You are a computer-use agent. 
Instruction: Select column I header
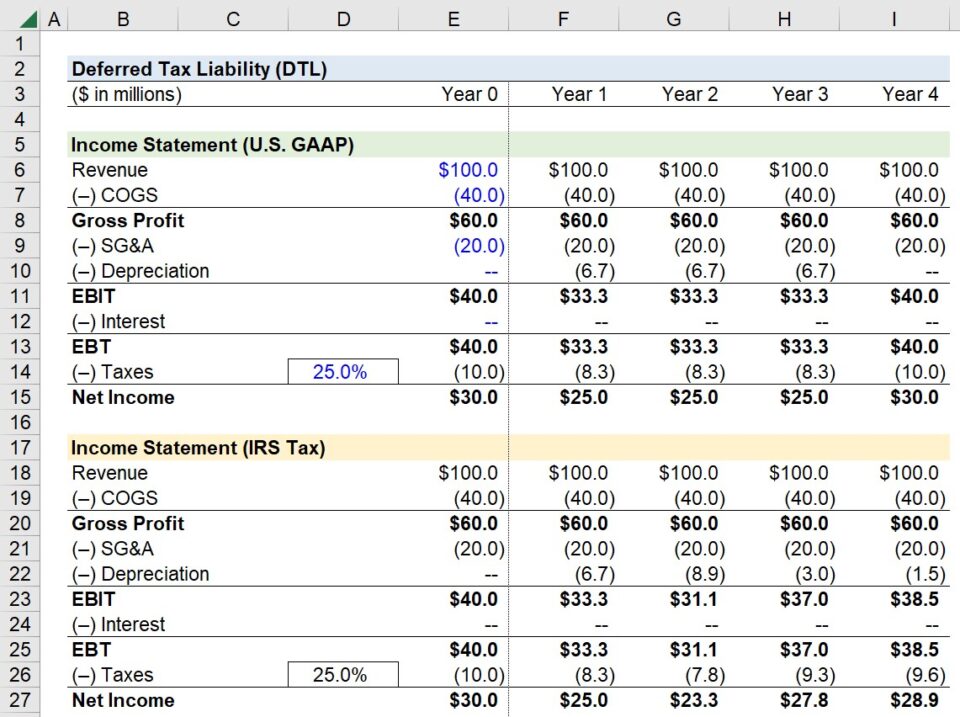point(893,18)
